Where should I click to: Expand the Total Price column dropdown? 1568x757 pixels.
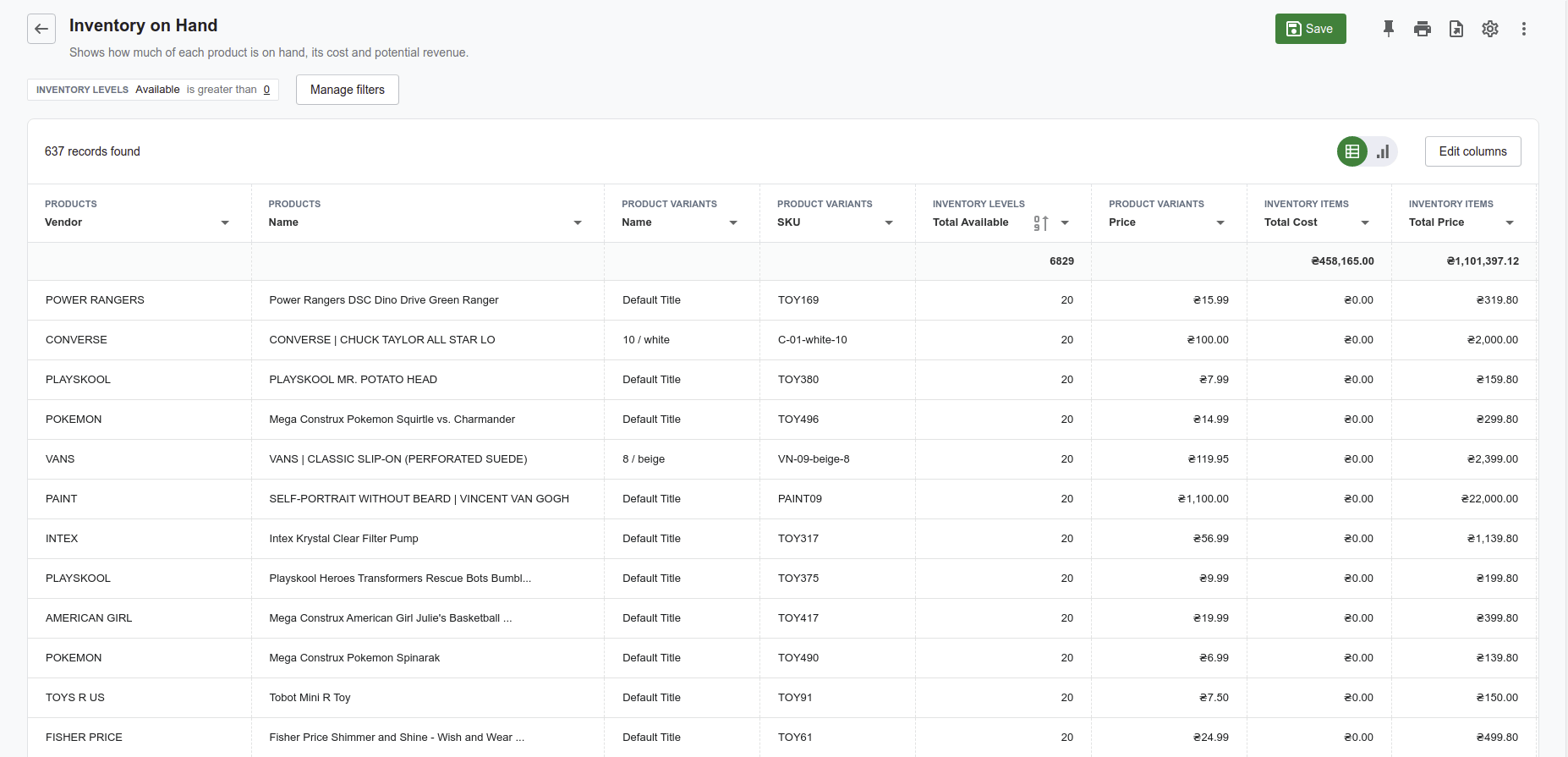tap(1510, 222)
